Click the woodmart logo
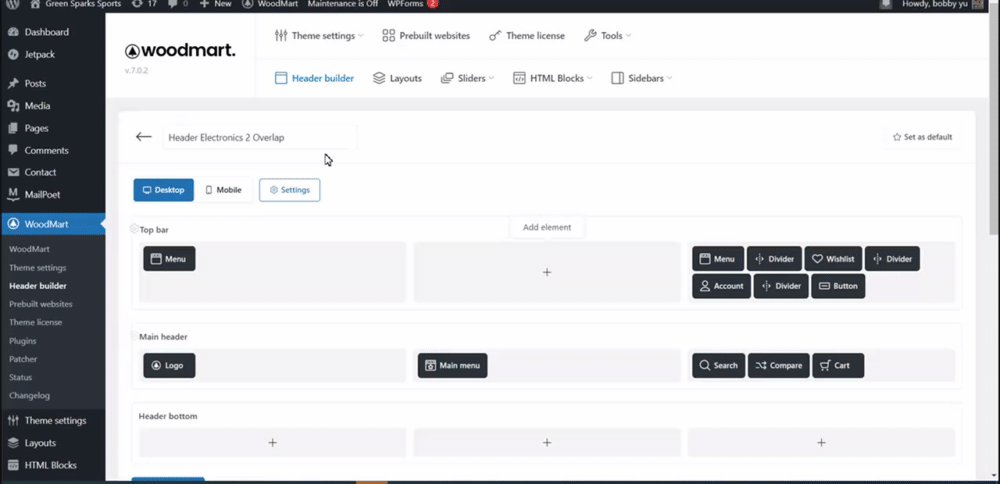 [180, 51]
